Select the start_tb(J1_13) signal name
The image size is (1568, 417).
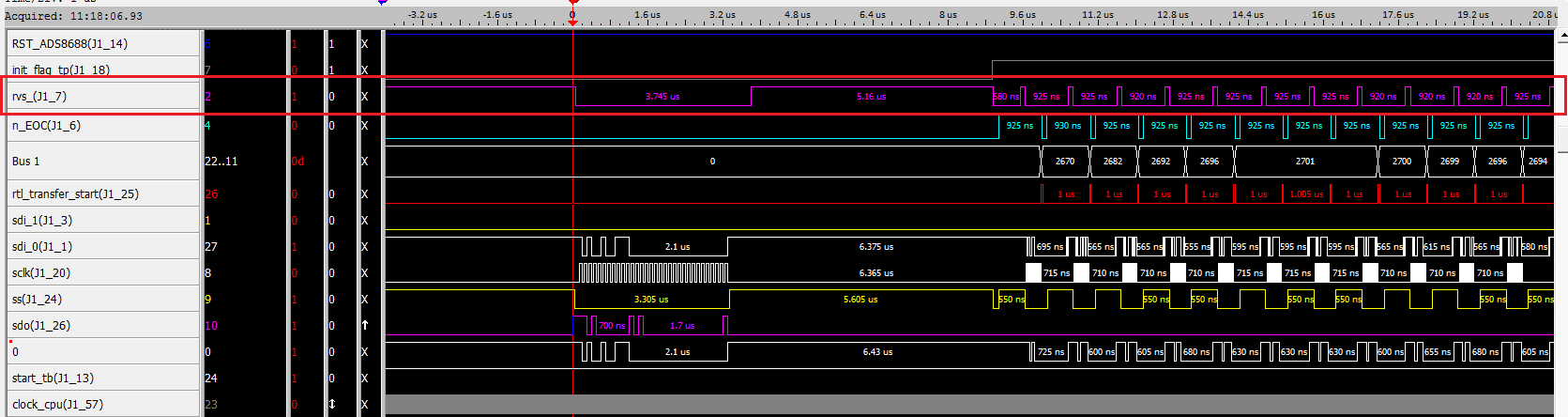(x=53, y=378)
